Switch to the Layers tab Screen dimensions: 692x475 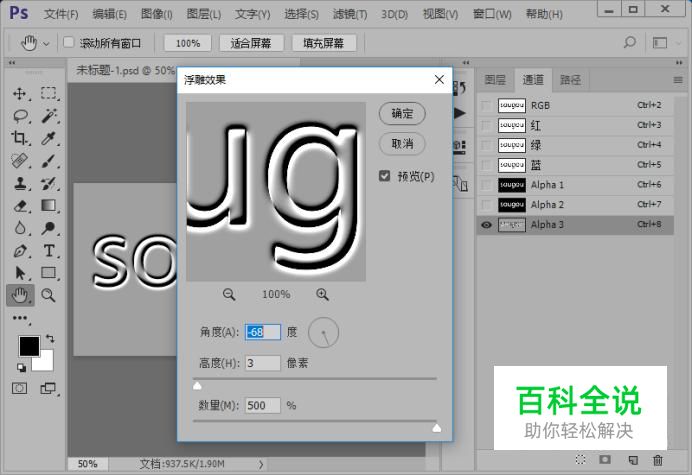point(495,80)
